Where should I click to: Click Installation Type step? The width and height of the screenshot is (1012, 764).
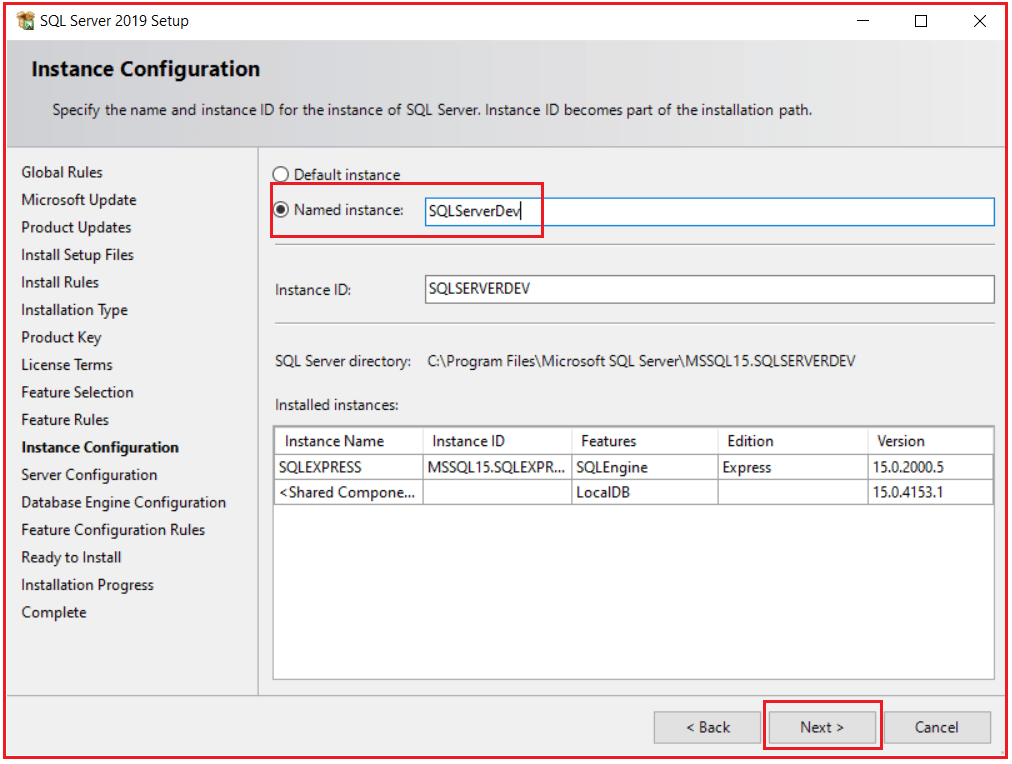pyautogui.click(x=74, y=310)
